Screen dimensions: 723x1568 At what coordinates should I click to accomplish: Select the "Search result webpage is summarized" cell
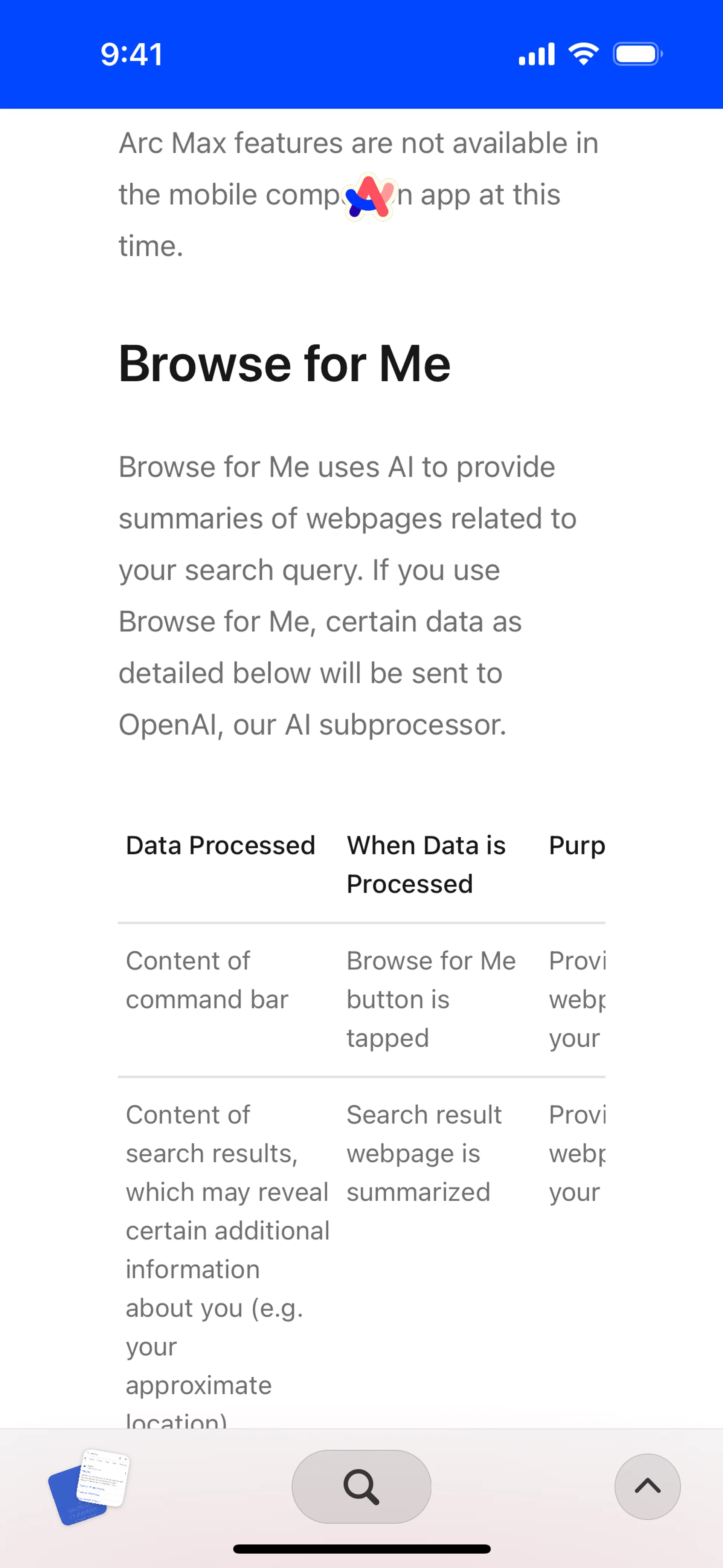tap(424, 1153)
